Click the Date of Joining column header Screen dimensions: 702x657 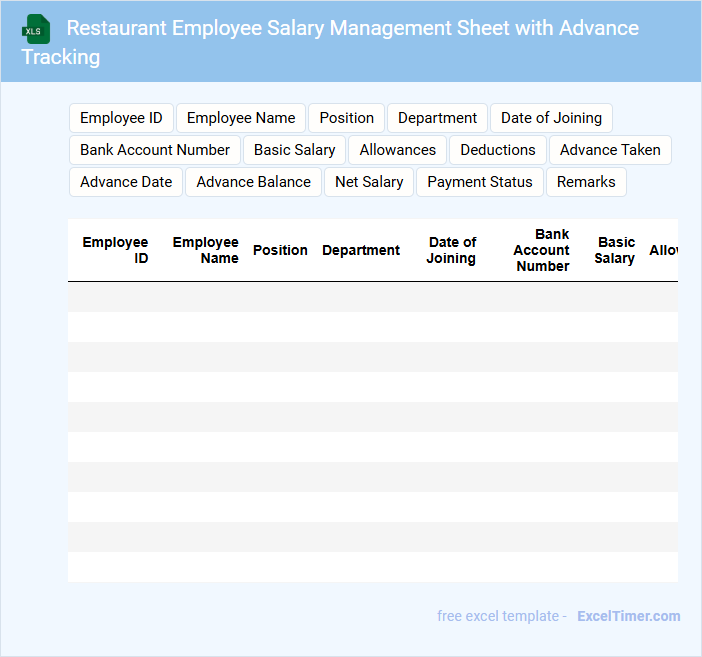tap(451, 250)
